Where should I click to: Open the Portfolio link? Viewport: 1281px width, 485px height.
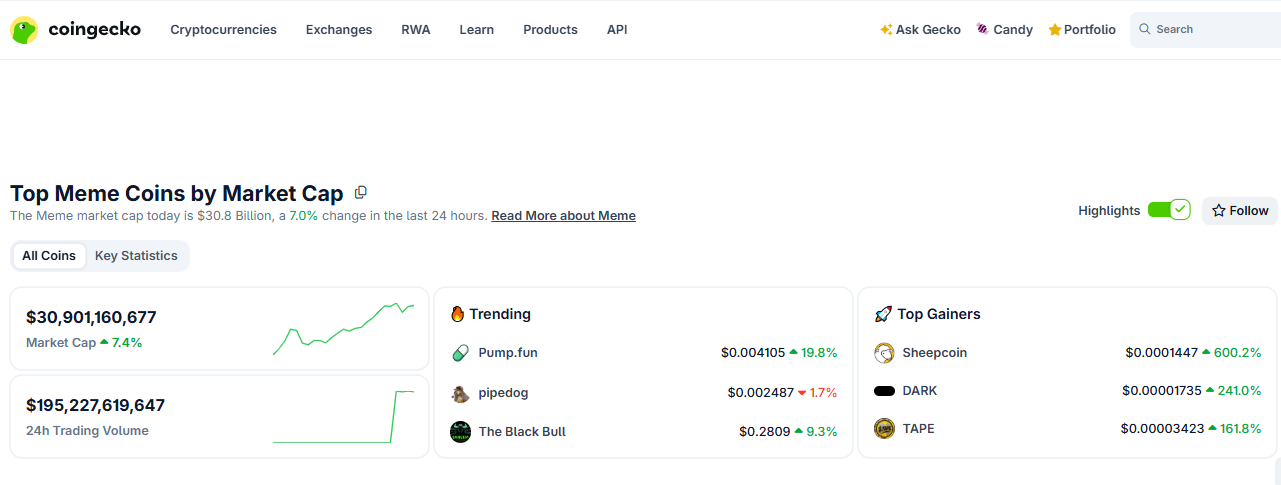pos(1082,30)
